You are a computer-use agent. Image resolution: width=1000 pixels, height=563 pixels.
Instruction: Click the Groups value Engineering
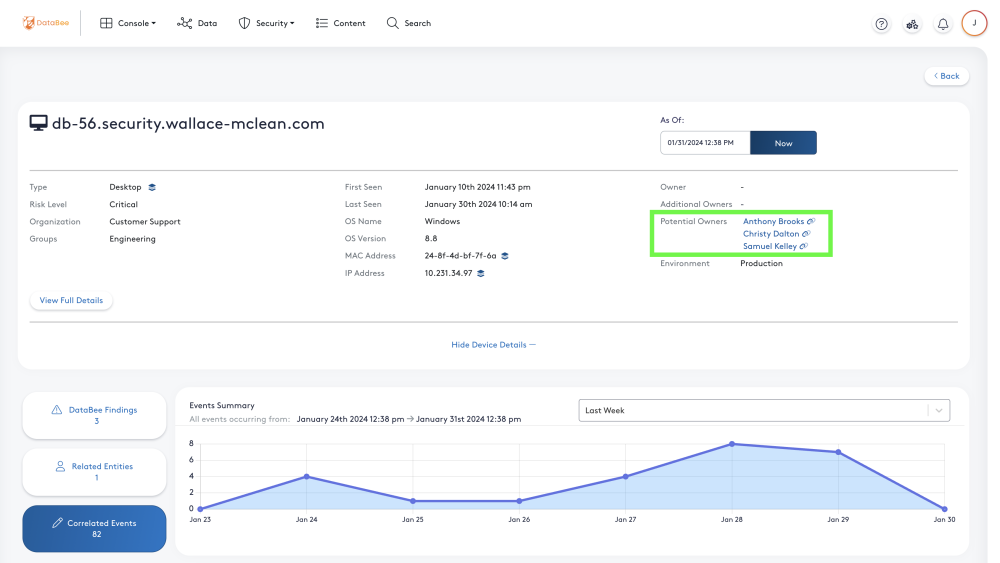click(132, 239)
